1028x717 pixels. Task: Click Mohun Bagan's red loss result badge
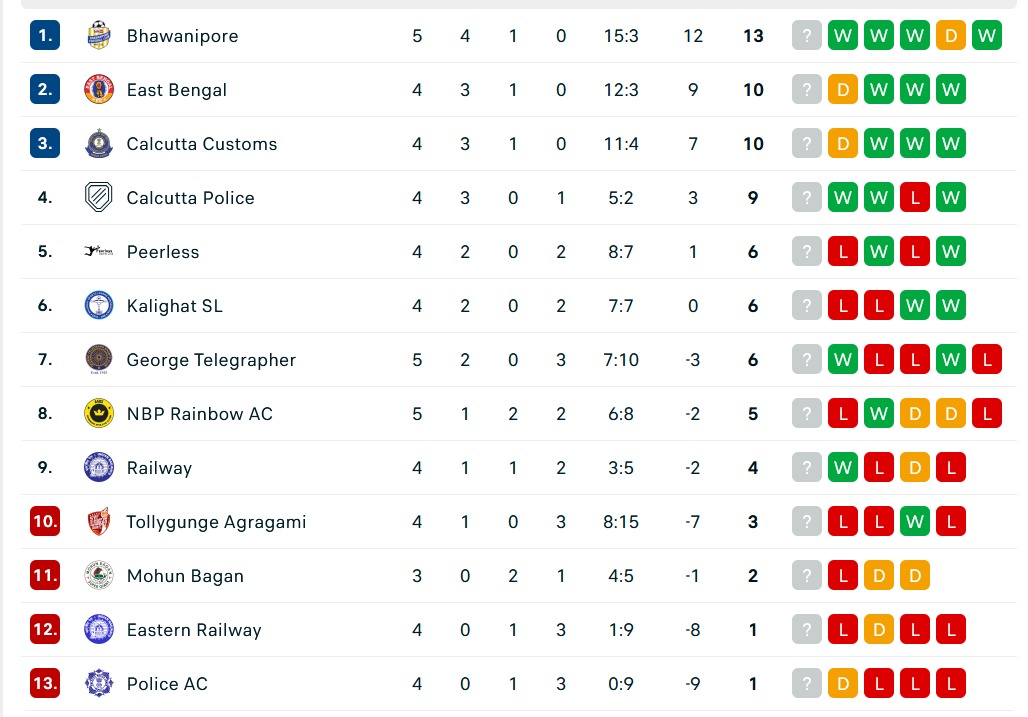click(843, 576)
